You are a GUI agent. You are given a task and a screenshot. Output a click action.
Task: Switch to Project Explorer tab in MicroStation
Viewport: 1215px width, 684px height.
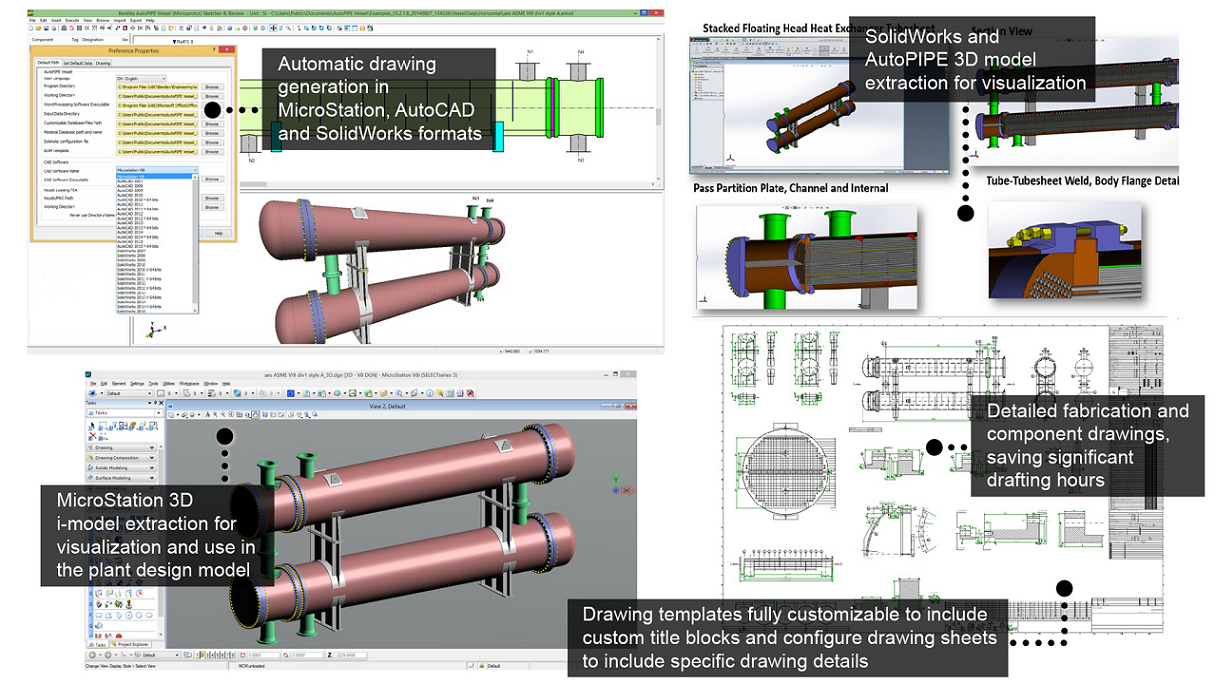(131, 645)
